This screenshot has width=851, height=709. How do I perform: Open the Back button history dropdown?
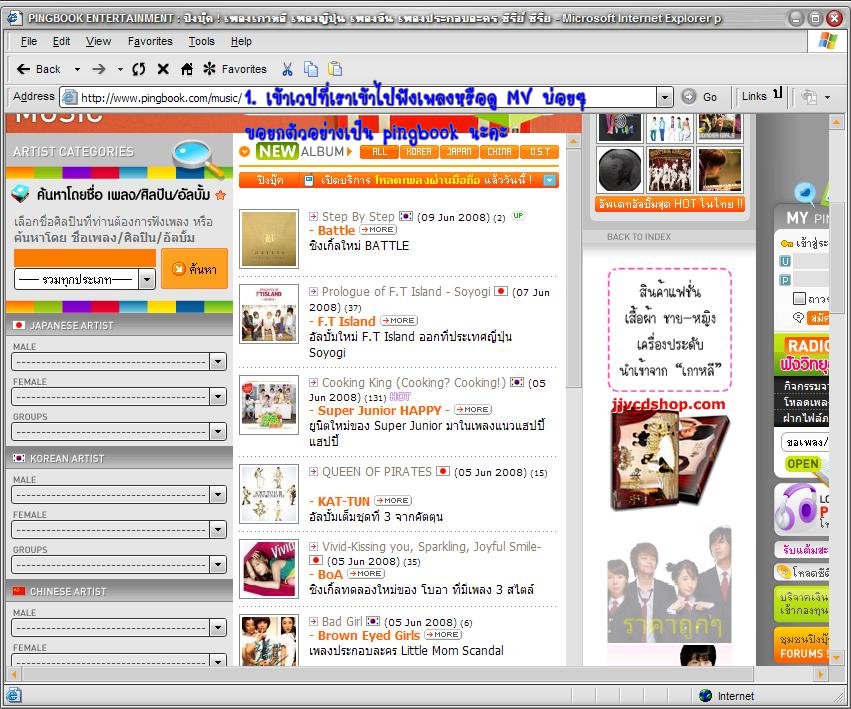pyautogui.click(x=77, y=69)
